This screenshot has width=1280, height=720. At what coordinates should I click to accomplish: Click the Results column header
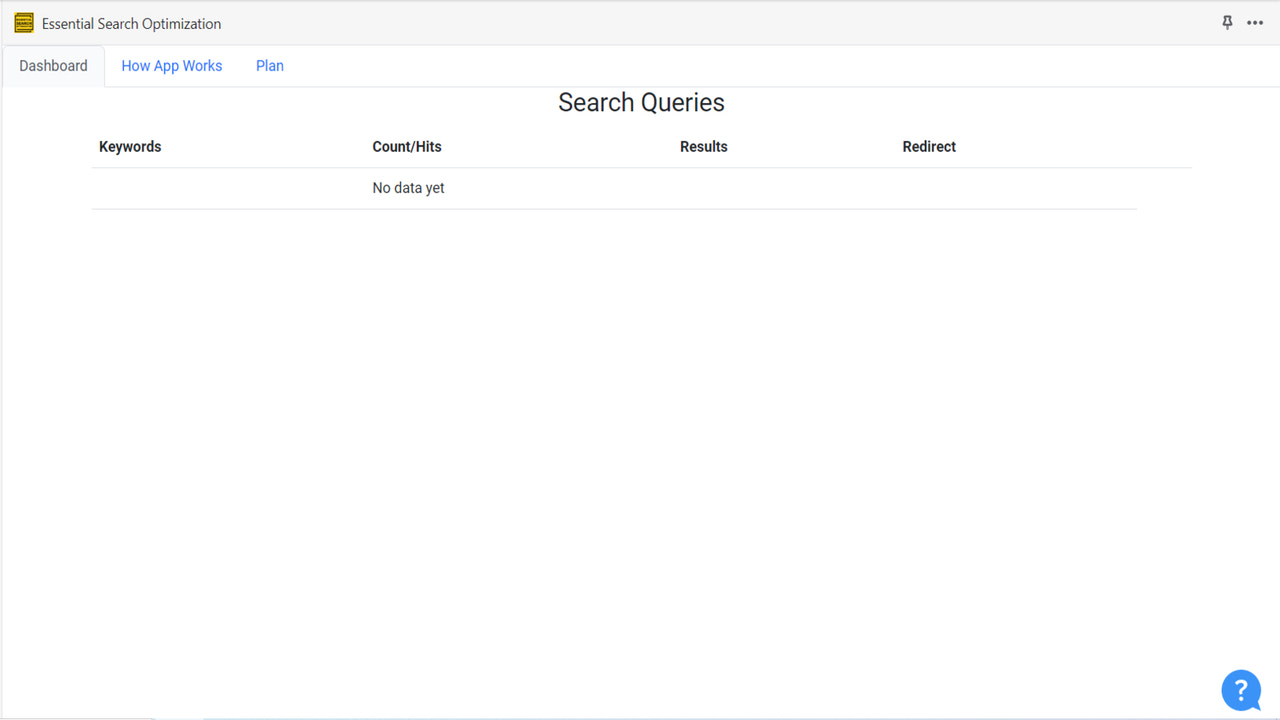704,147
